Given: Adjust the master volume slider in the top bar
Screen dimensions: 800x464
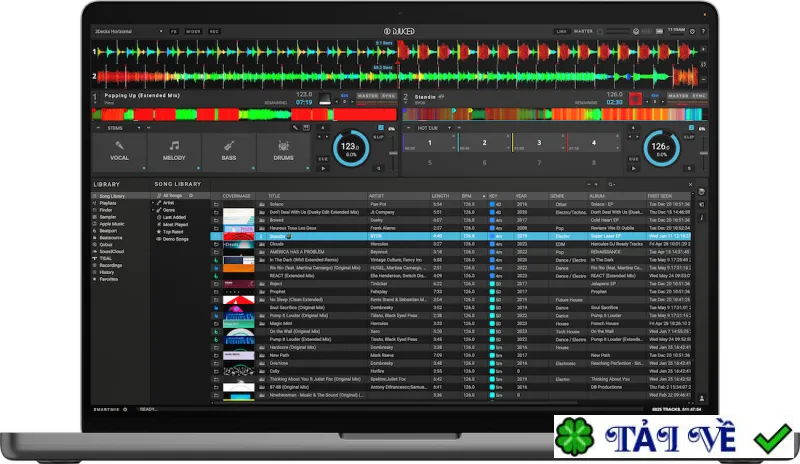Looking at the screenshot, I should 617,31.
